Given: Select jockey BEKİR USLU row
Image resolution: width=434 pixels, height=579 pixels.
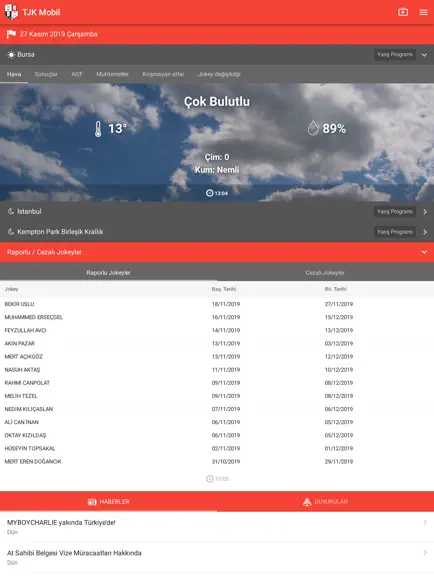Looking at the screenshot, I should tap(217, 304).
